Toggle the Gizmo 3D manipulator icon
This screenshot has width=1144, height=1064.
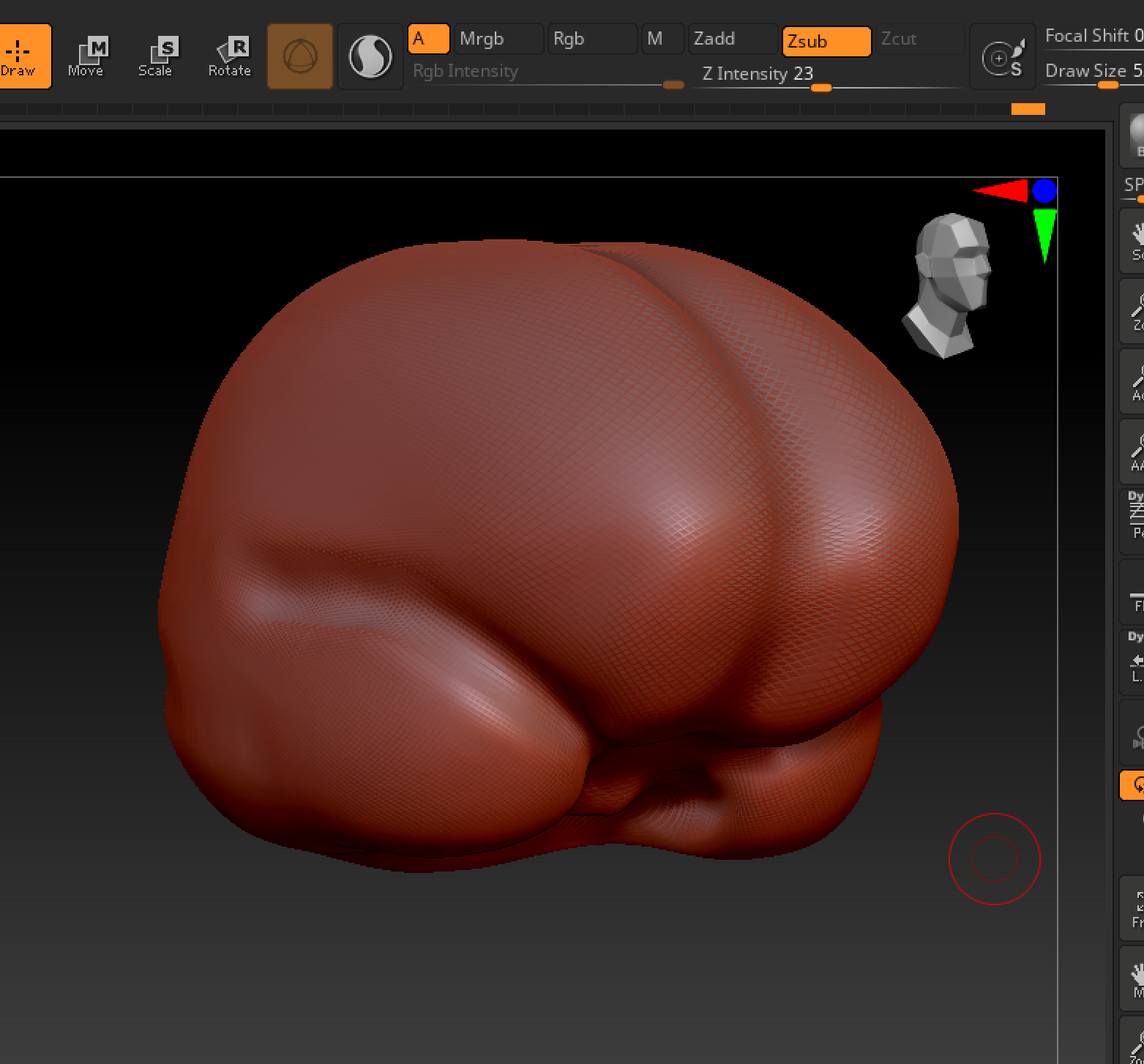(x=300, y=56)
